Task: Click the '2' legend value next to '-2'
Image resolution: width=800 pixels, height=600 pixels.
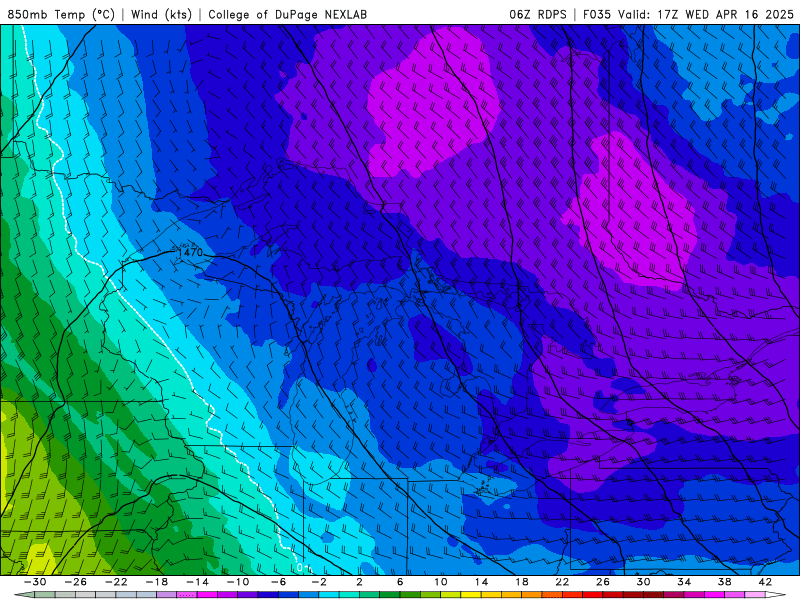Action: tap(359, 582)
